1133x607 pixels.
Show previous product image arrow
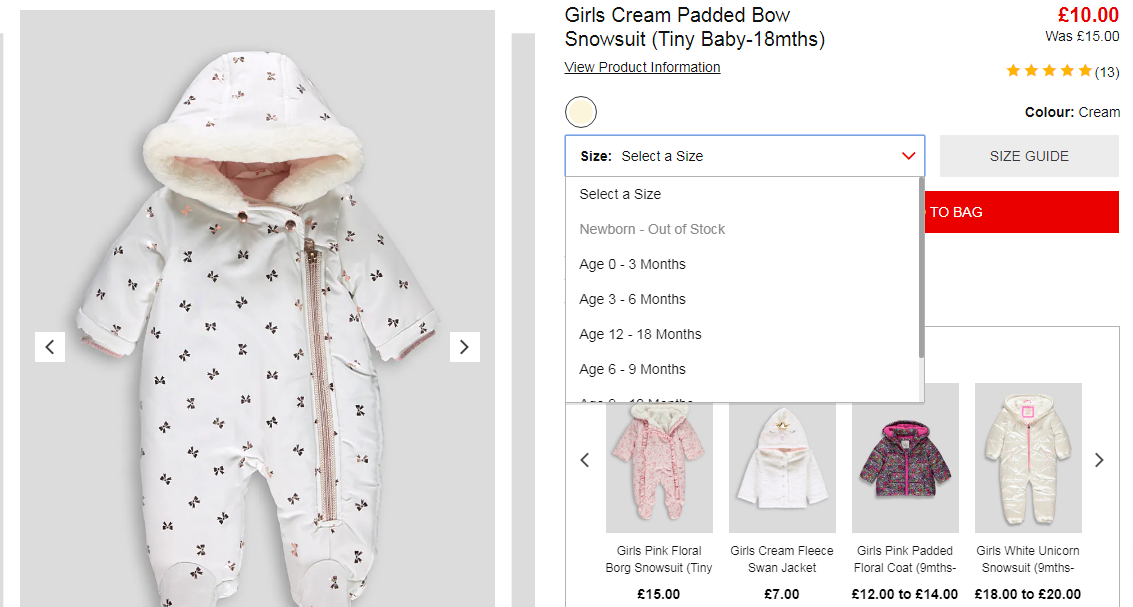(x=50, y=347)
